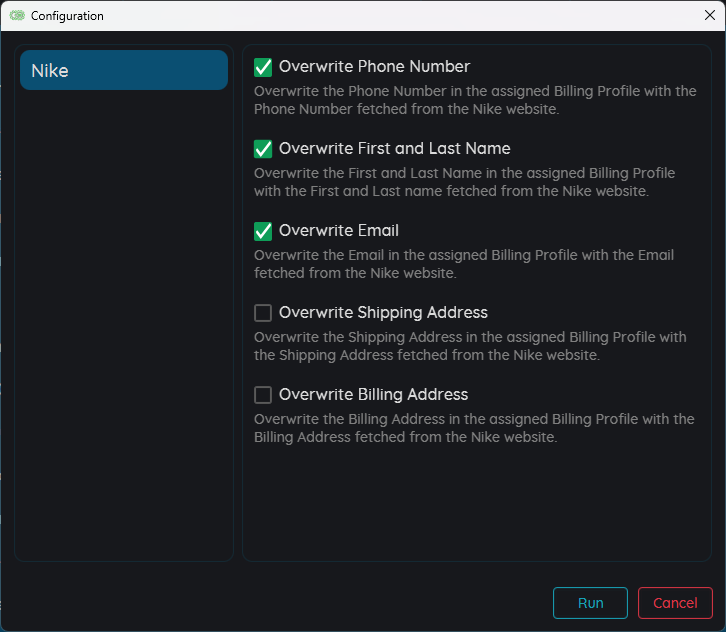The image size is (726, 632).
Task: Click the Configuration title bar text
Action: pyautogui.click(x=67, y=16)
